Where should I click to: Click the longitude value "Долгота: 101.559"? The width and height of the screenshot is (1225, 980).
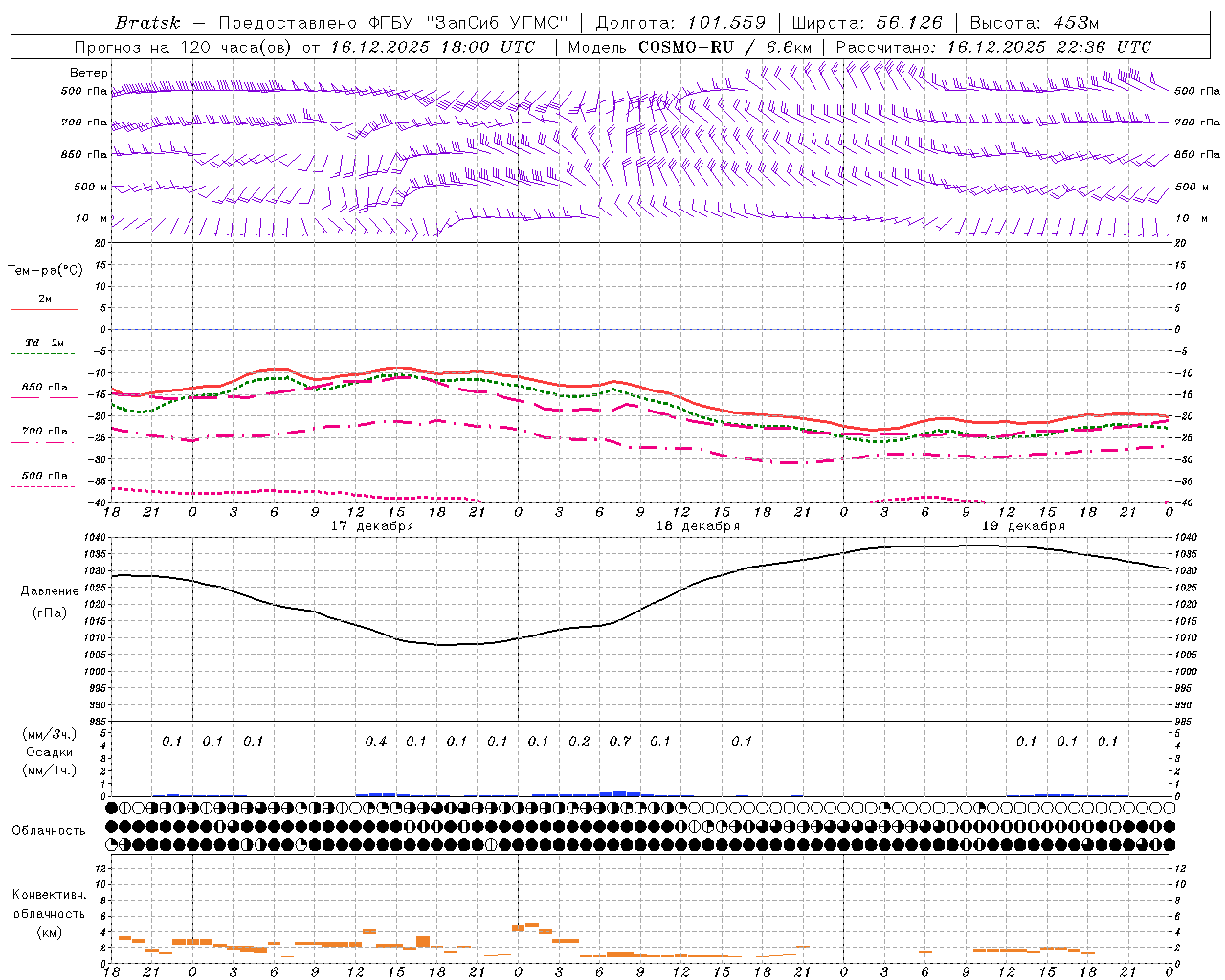(680, 23)
